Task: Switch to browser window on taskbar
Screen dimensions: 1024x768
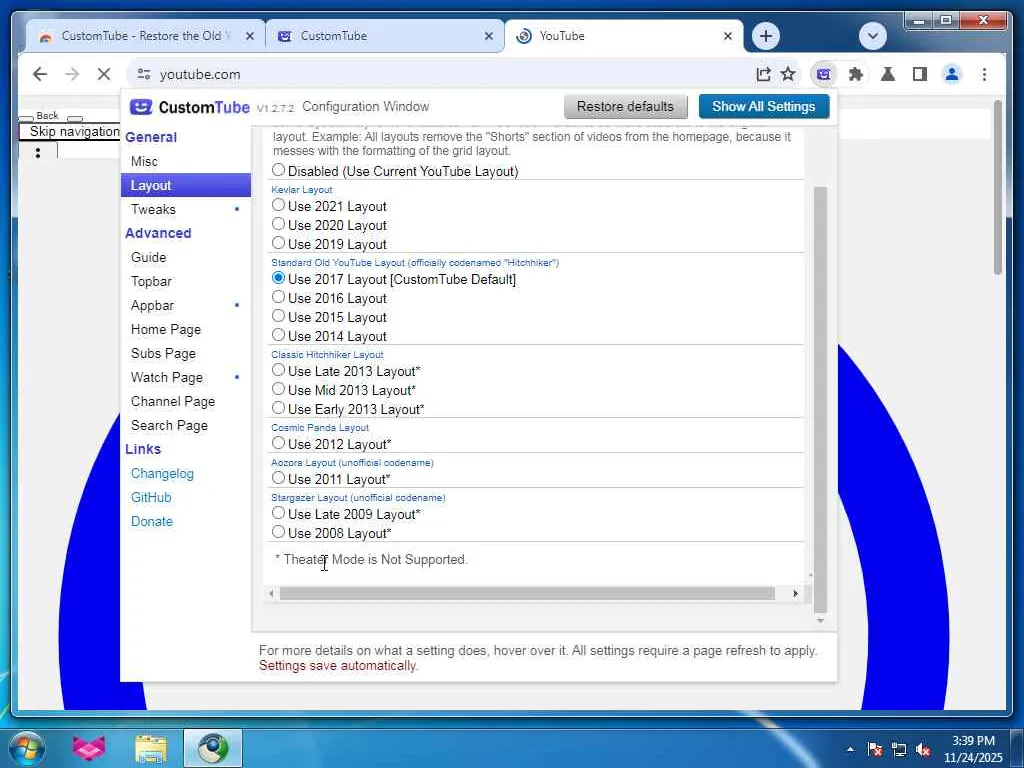Action: point(213,748)
